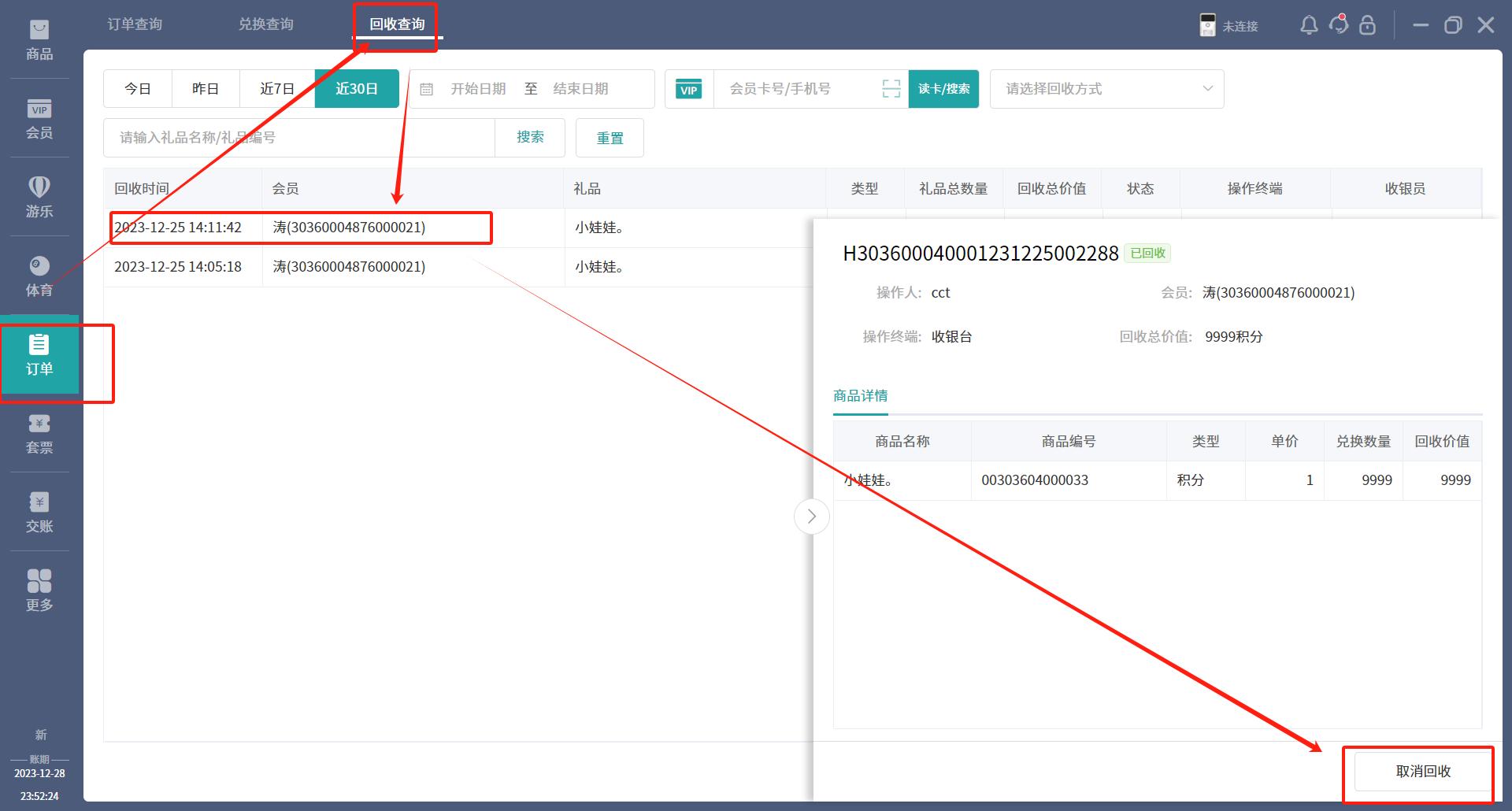Focus the gift name/number search input
The image size is (1512, 811).
[x=299, y=138]
